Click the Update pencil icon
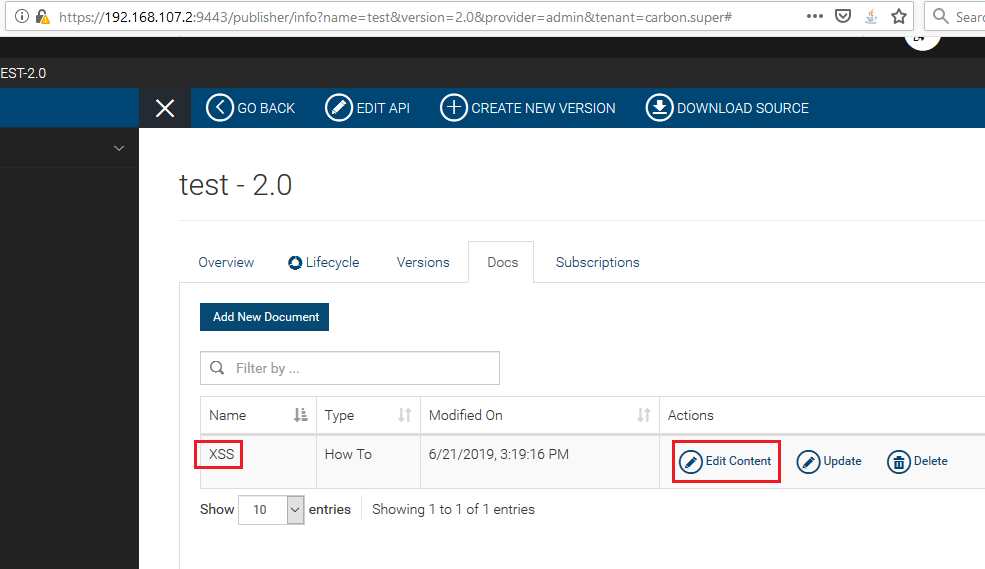Screen dimensions: 985x569 (808, 462)
